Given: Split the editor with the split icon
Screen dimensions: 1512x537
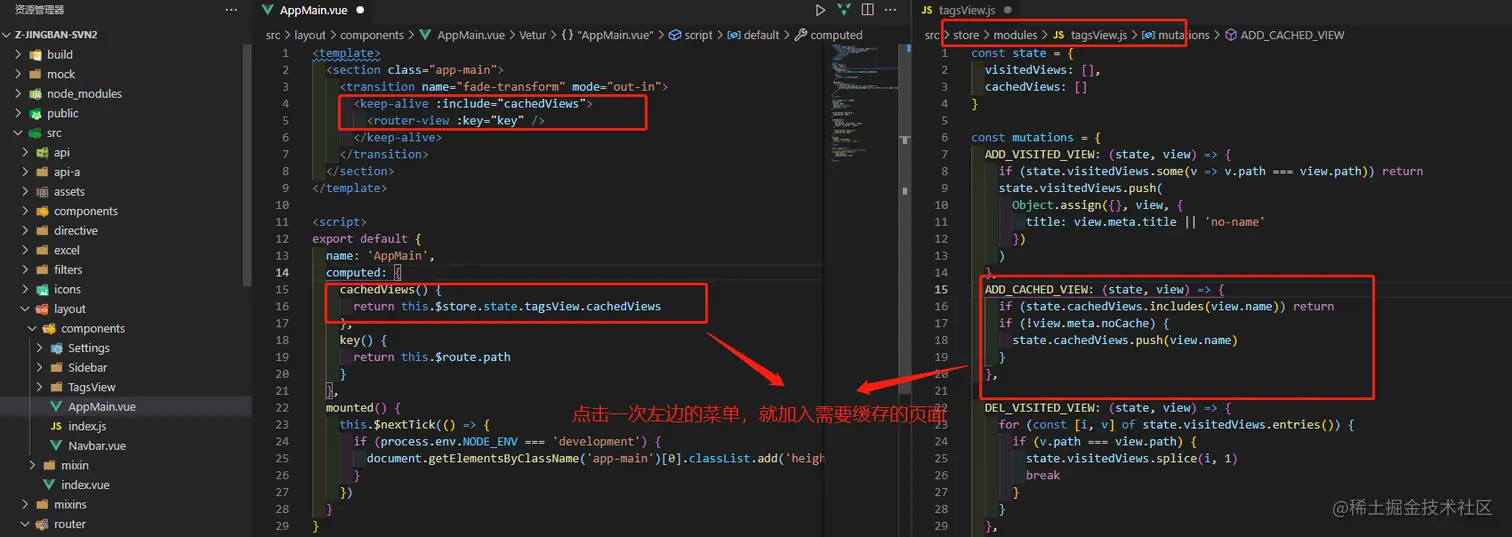Looking at the screenshot, I should tap(867, 10).
